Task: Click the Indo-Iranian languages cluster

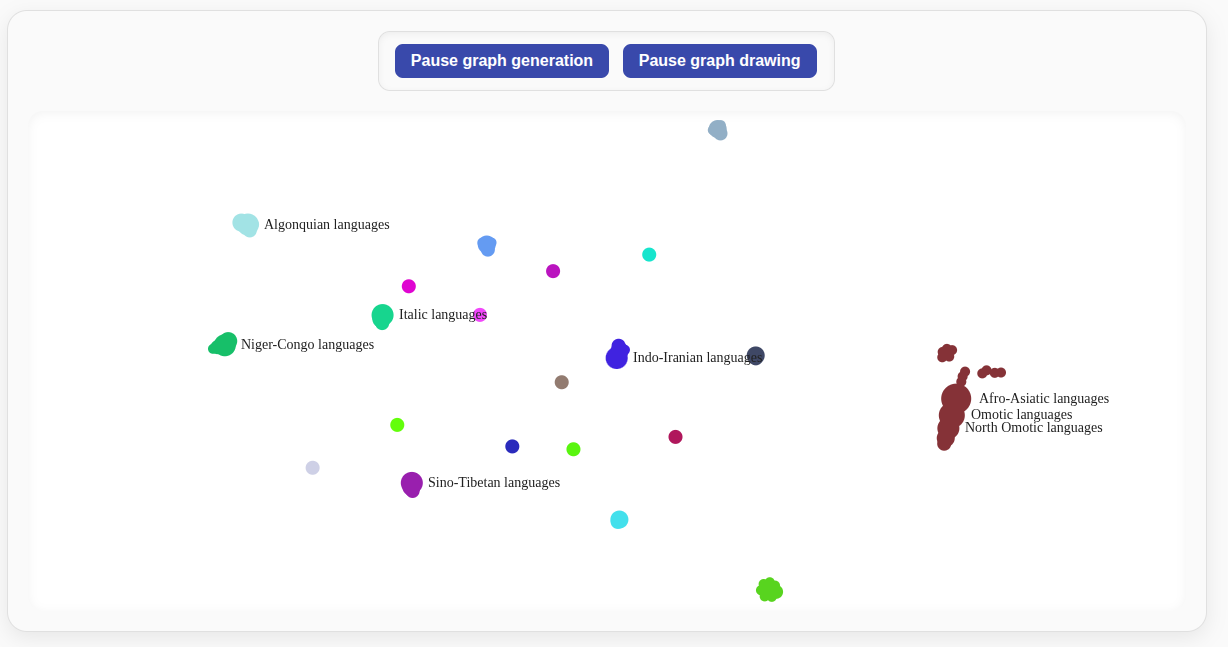Action: point(617,356)
